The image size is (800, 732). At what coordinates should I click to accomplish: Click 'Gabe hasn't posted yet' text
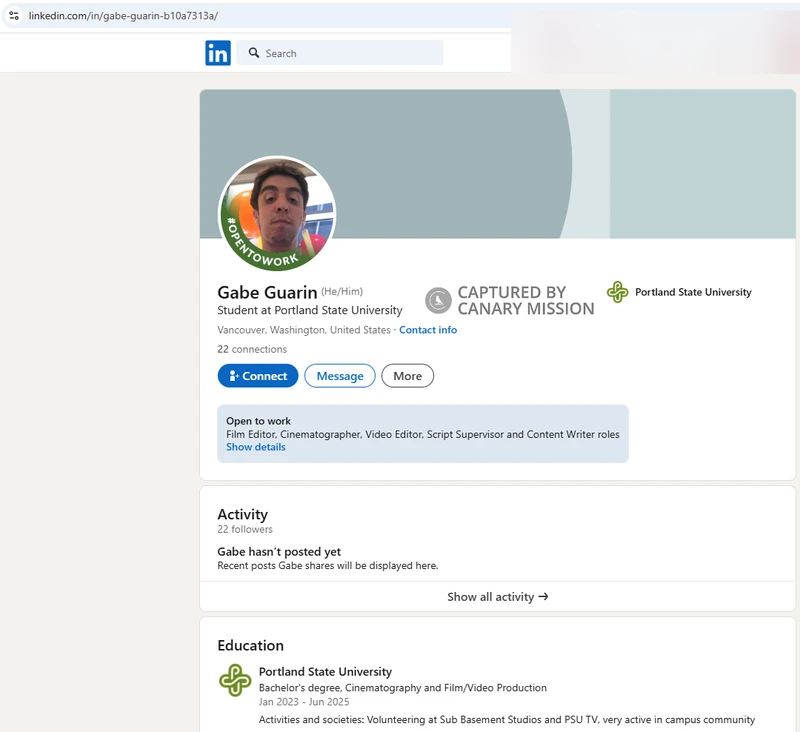pyautogui.click(x=279, y=551)
